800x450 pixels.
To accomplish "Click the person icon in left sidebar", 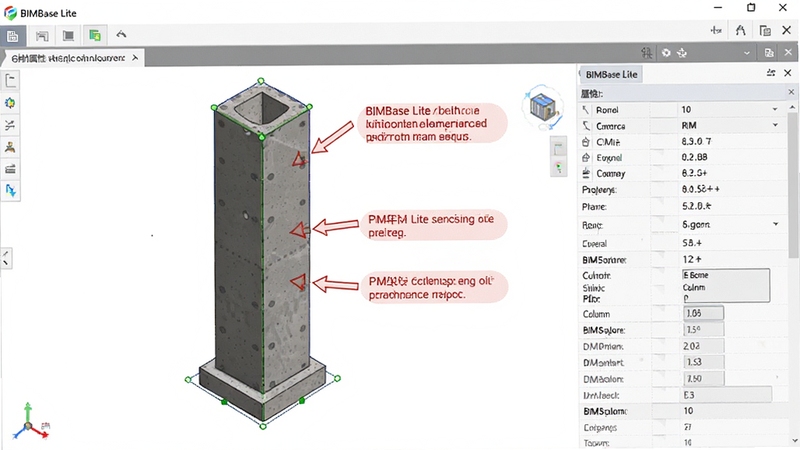I will click(x=10, y=147).
